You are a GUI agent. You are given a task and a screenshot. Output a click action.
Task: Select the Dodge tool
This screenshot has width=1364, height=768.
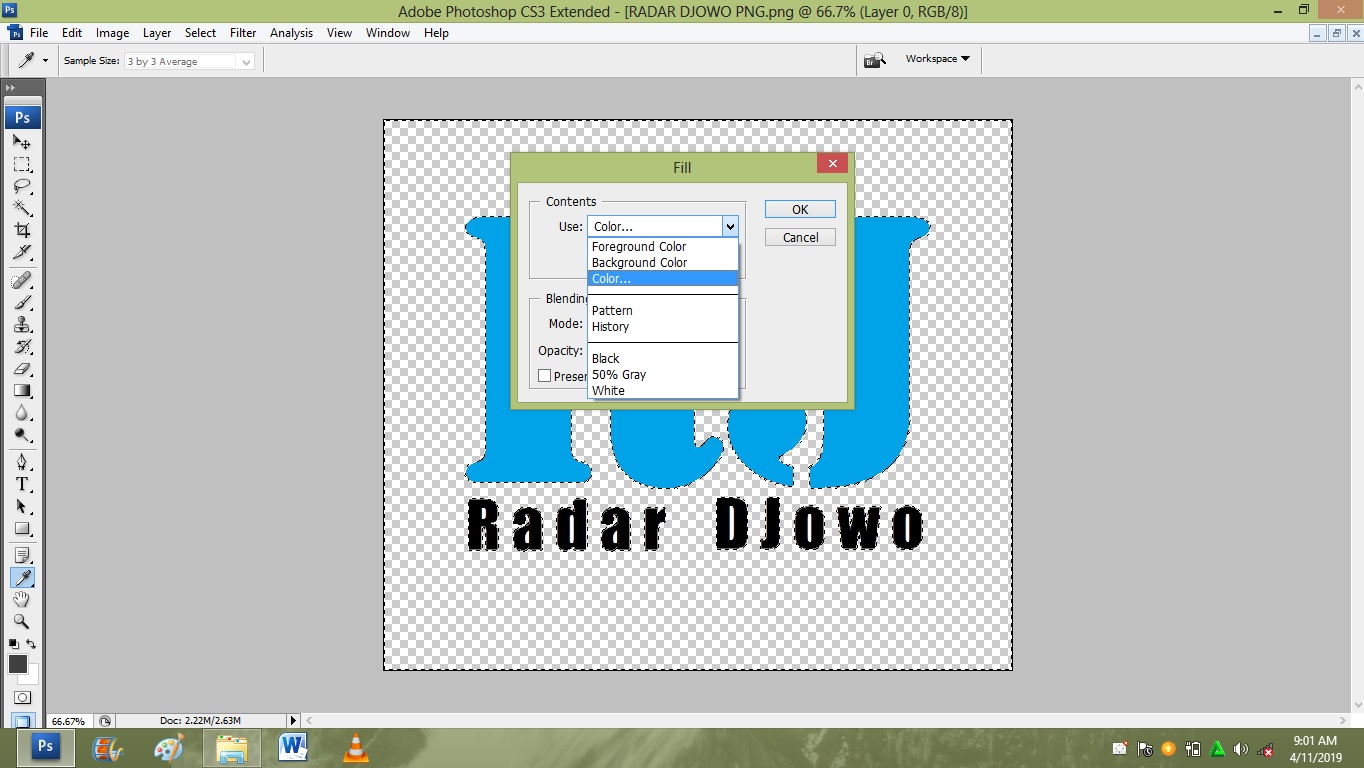tap(22, 434)
